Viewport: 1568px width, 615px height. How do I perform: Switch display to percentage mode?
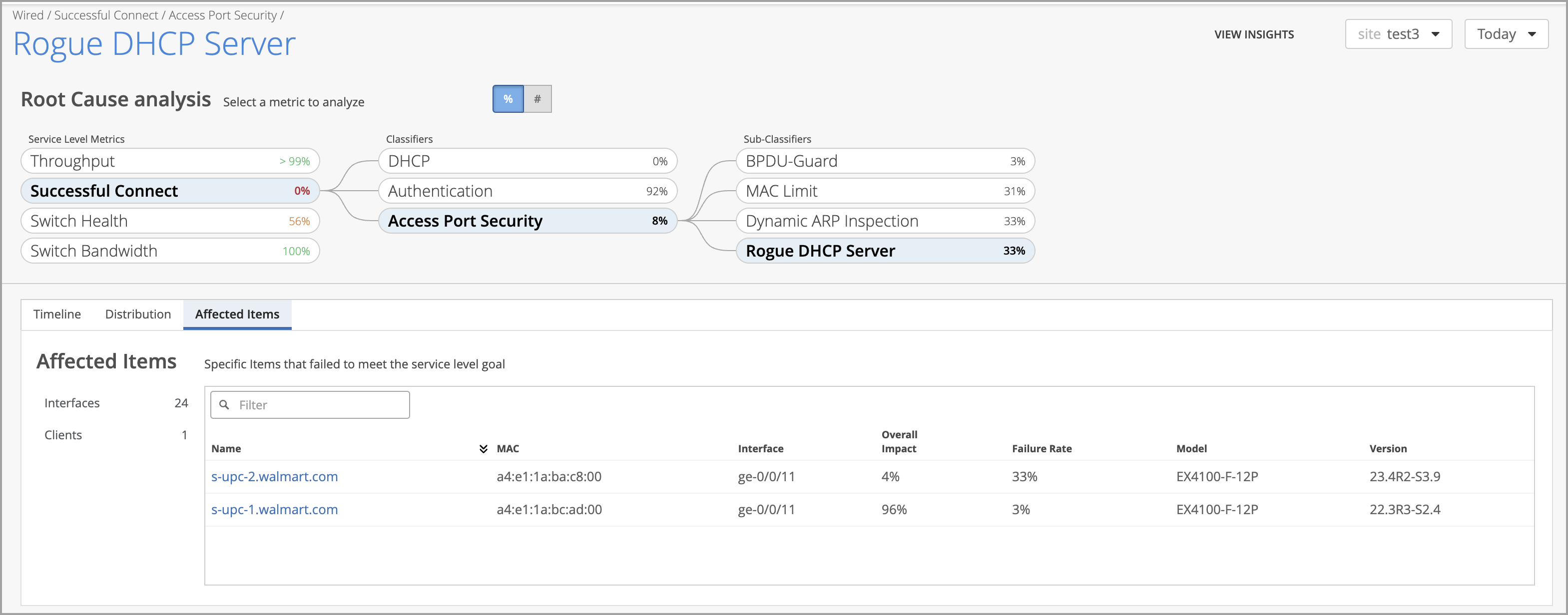pyautogui.click(x=508, y=99)
